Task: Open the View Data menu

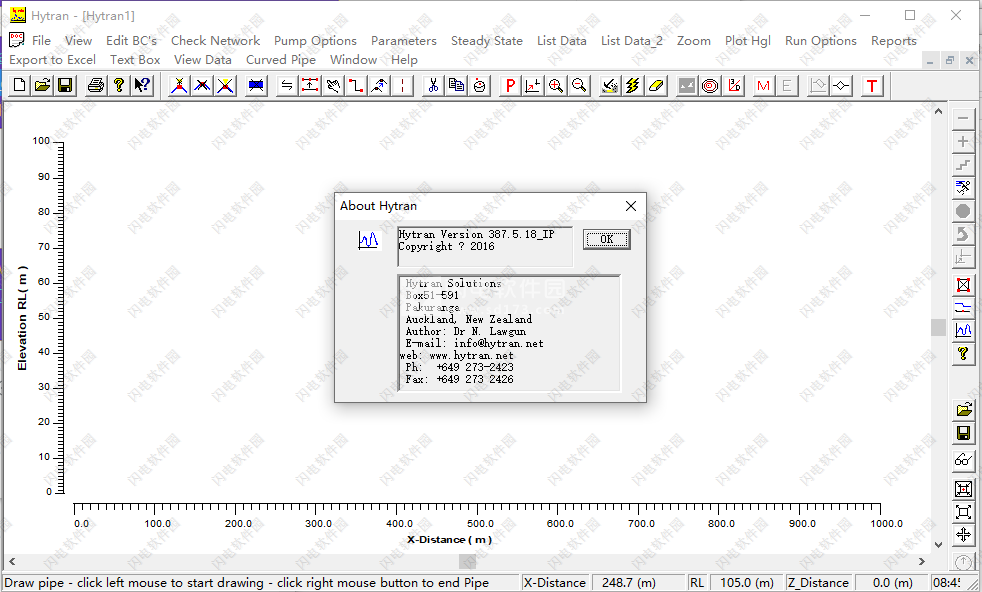Action: point(203,60)
